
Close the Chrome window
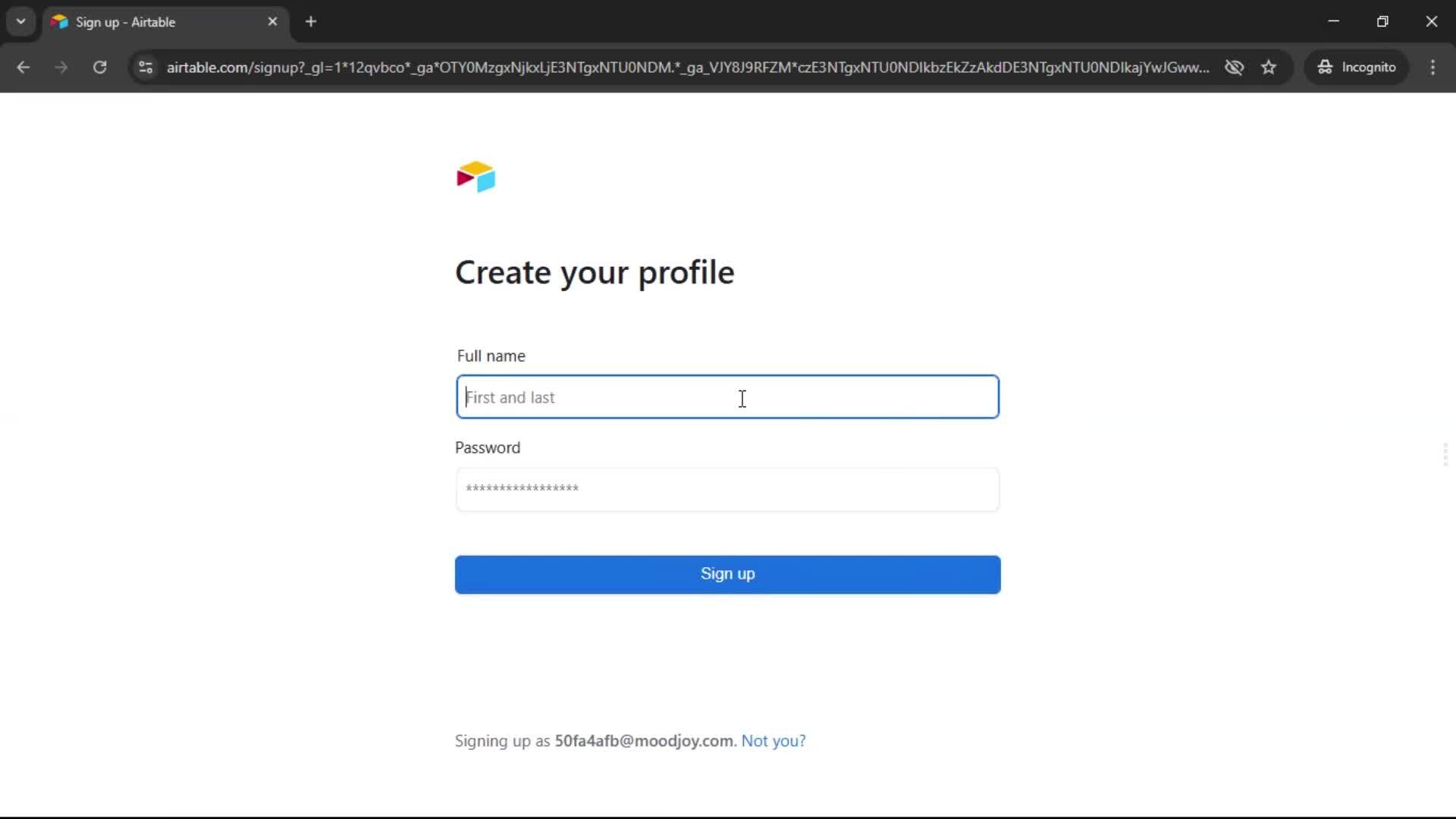tap(1431, 22)
